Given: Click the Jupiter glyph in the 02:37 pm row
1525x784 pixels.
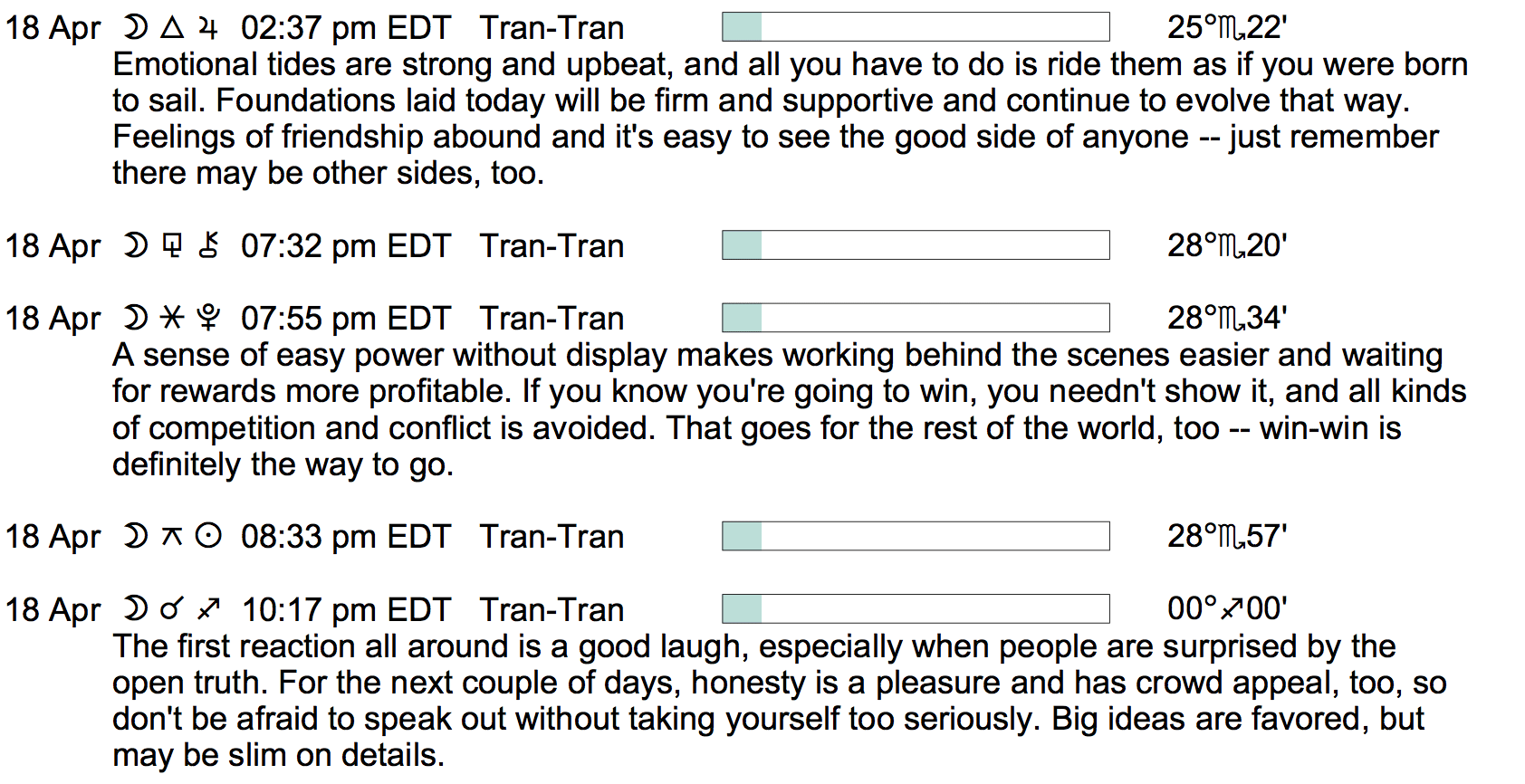Looking at the screenshot, I should 208,29.
